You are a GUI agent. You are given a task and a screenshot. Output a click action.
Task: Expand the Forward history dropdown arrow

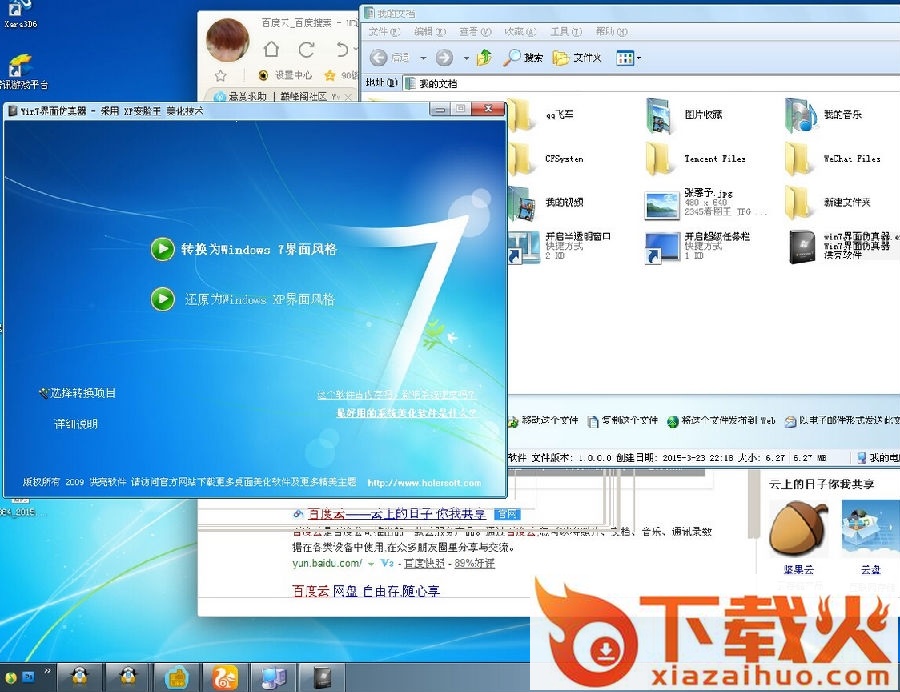466,58
